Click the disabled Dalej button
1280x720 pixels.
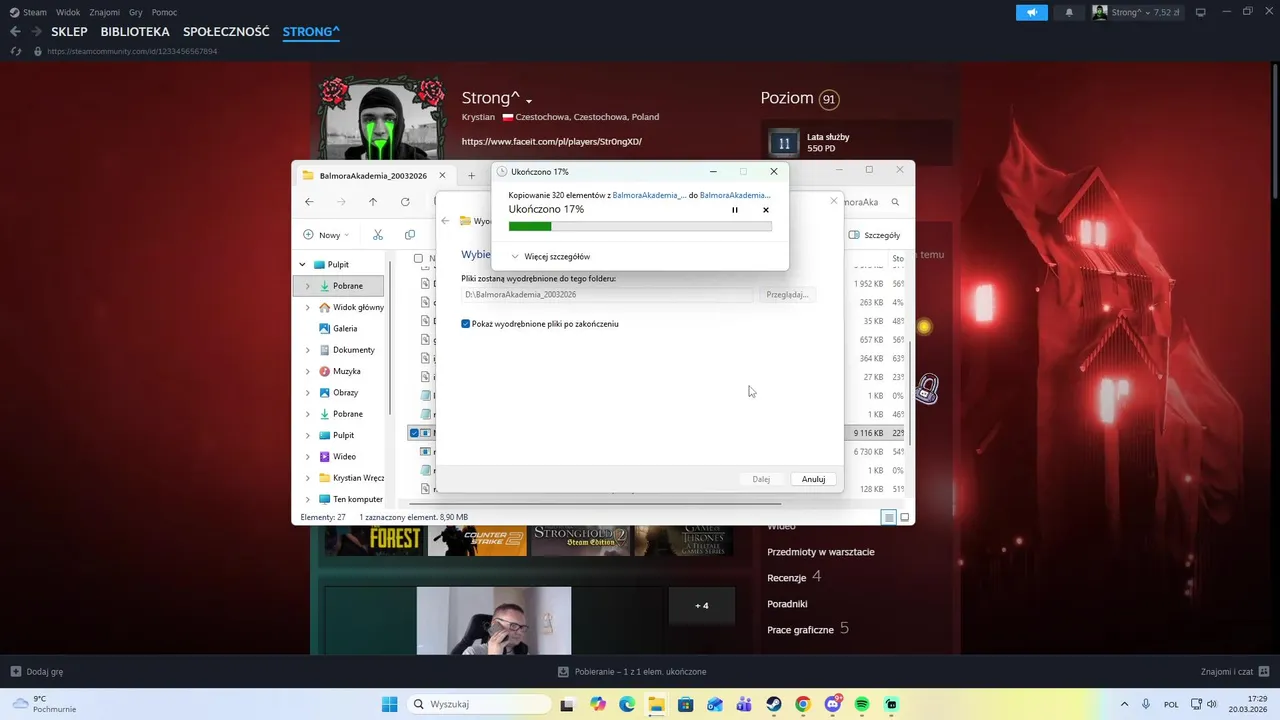pyautogui.click(x=761, y=479)
